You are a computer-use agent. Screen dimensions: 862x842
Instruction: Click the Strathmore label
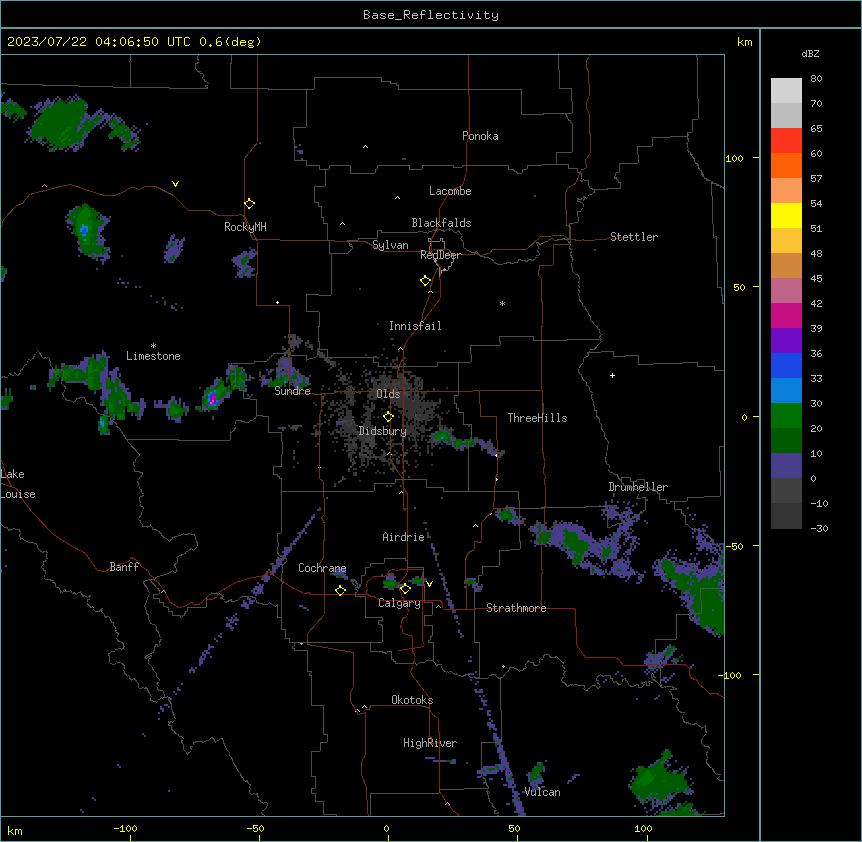click(516, 608)
